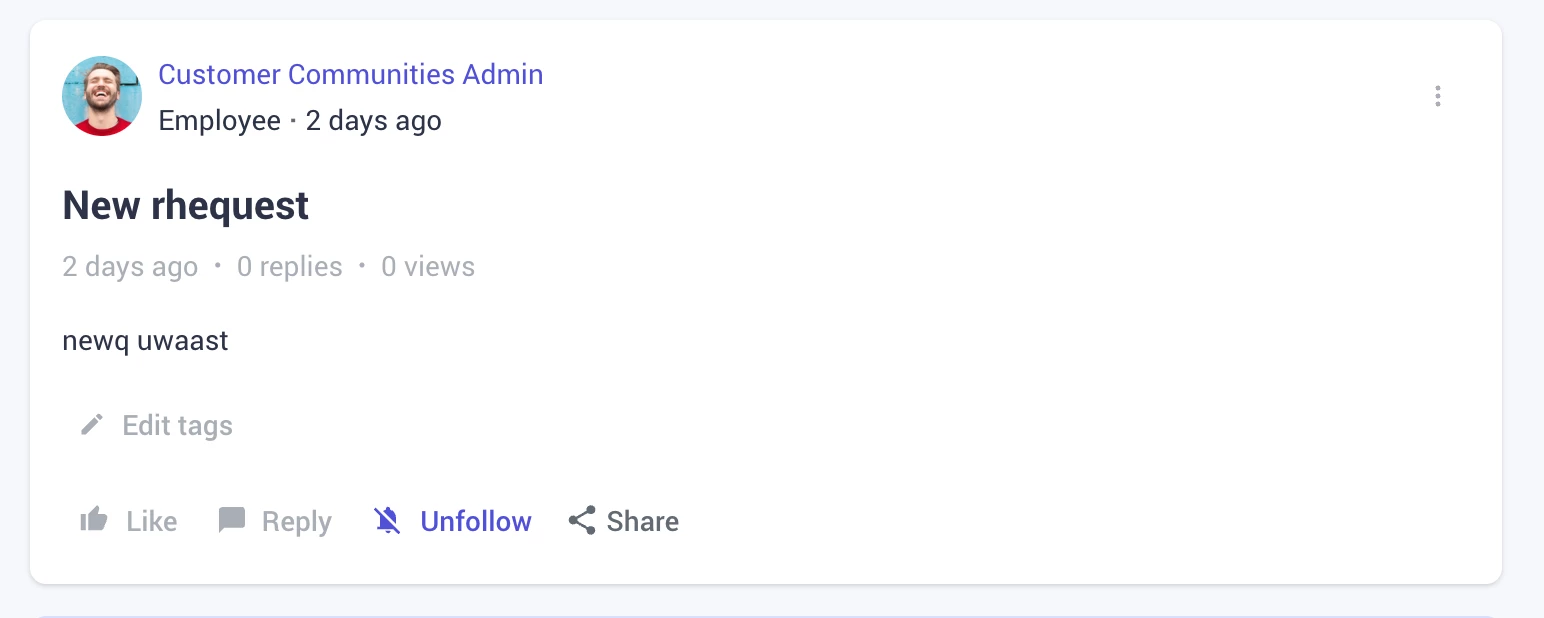1544x618 pixels.
Task: Click the "0 replies" counter
Action: point(289,267)
